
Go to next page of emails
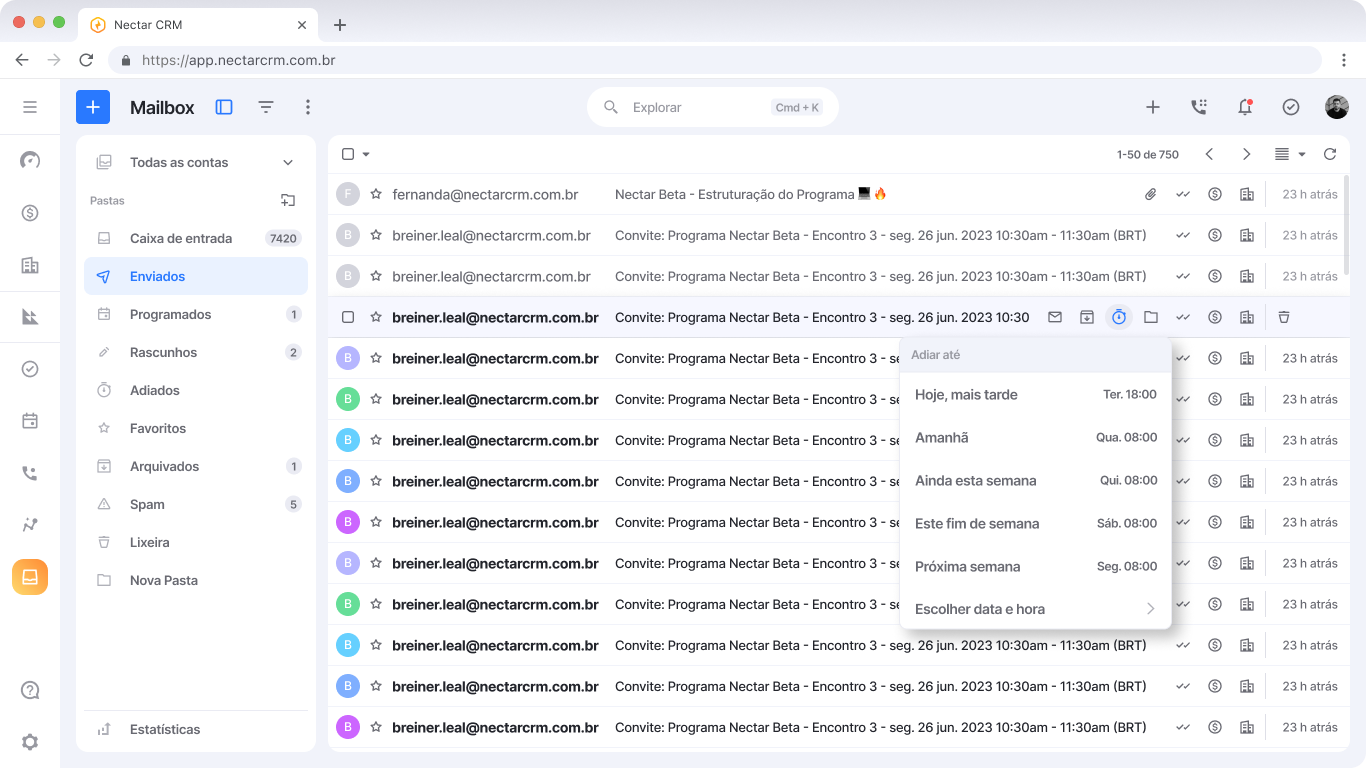point(1246,154)
